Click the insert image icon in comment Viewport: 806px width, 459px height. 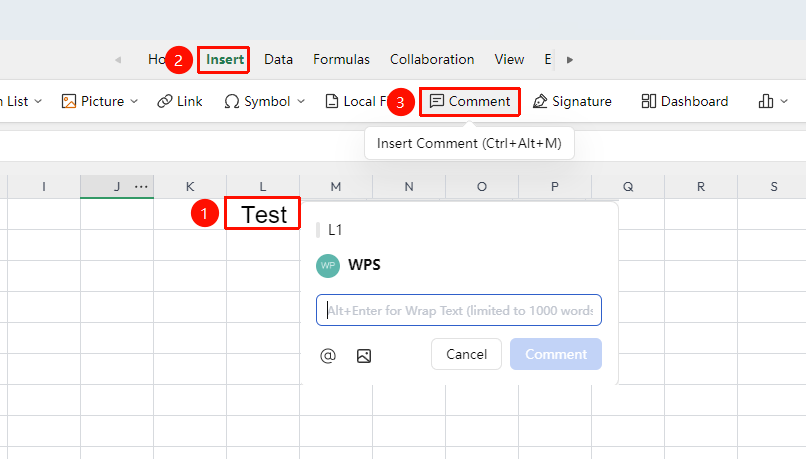coord(364,355)
